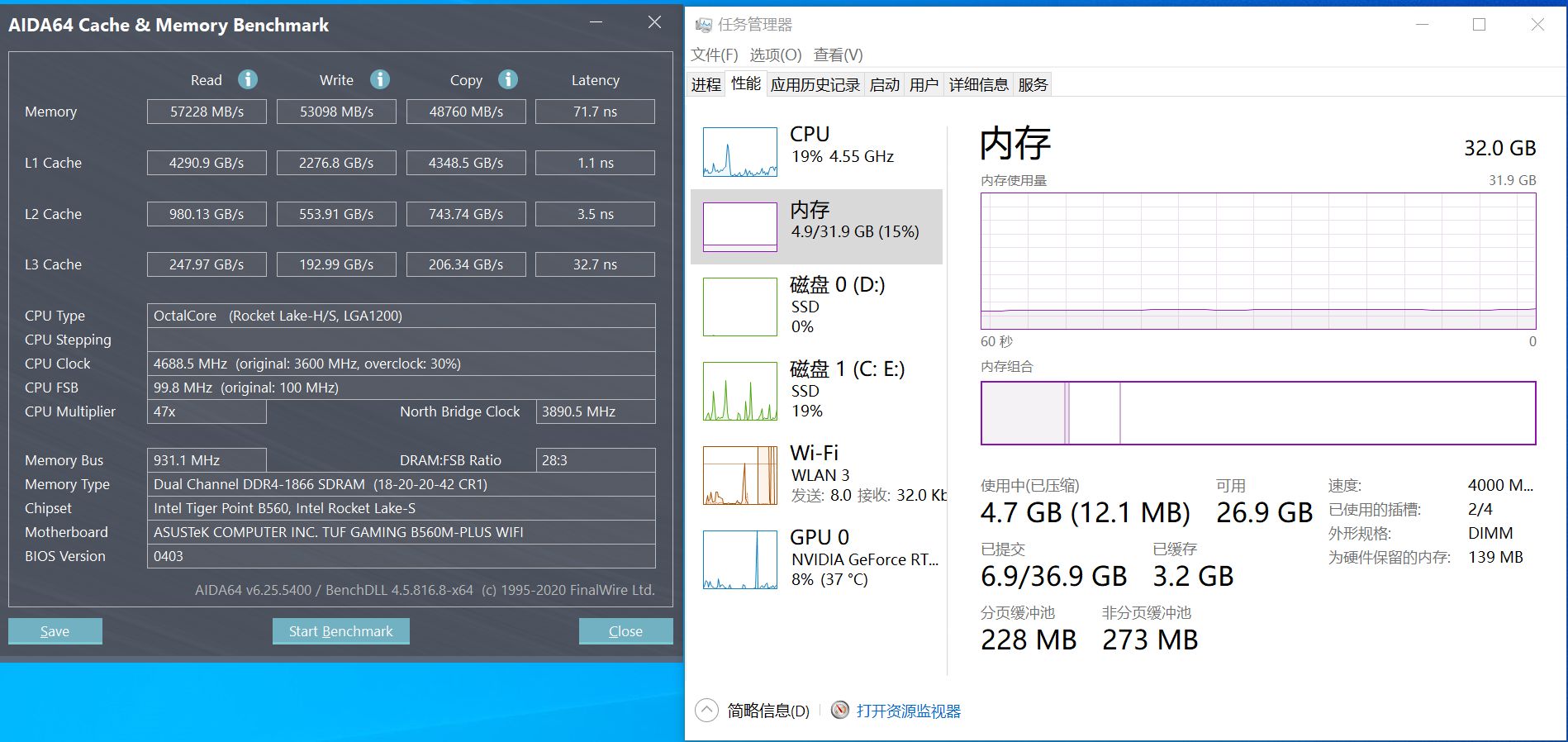Click the 打开资源监视器 link

tap(909, 711)
